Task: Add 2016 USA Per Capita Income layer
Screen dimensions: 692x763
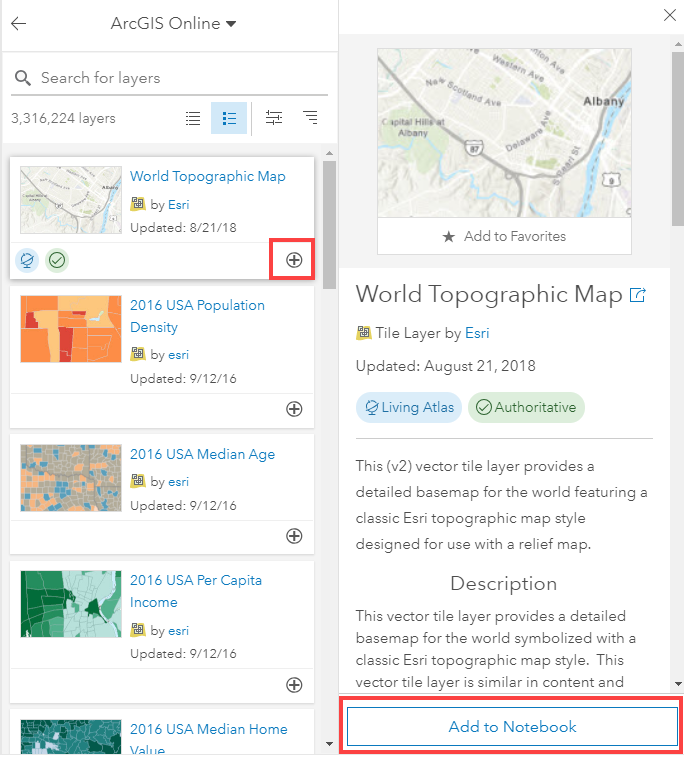Action: [x=294, y=685]
